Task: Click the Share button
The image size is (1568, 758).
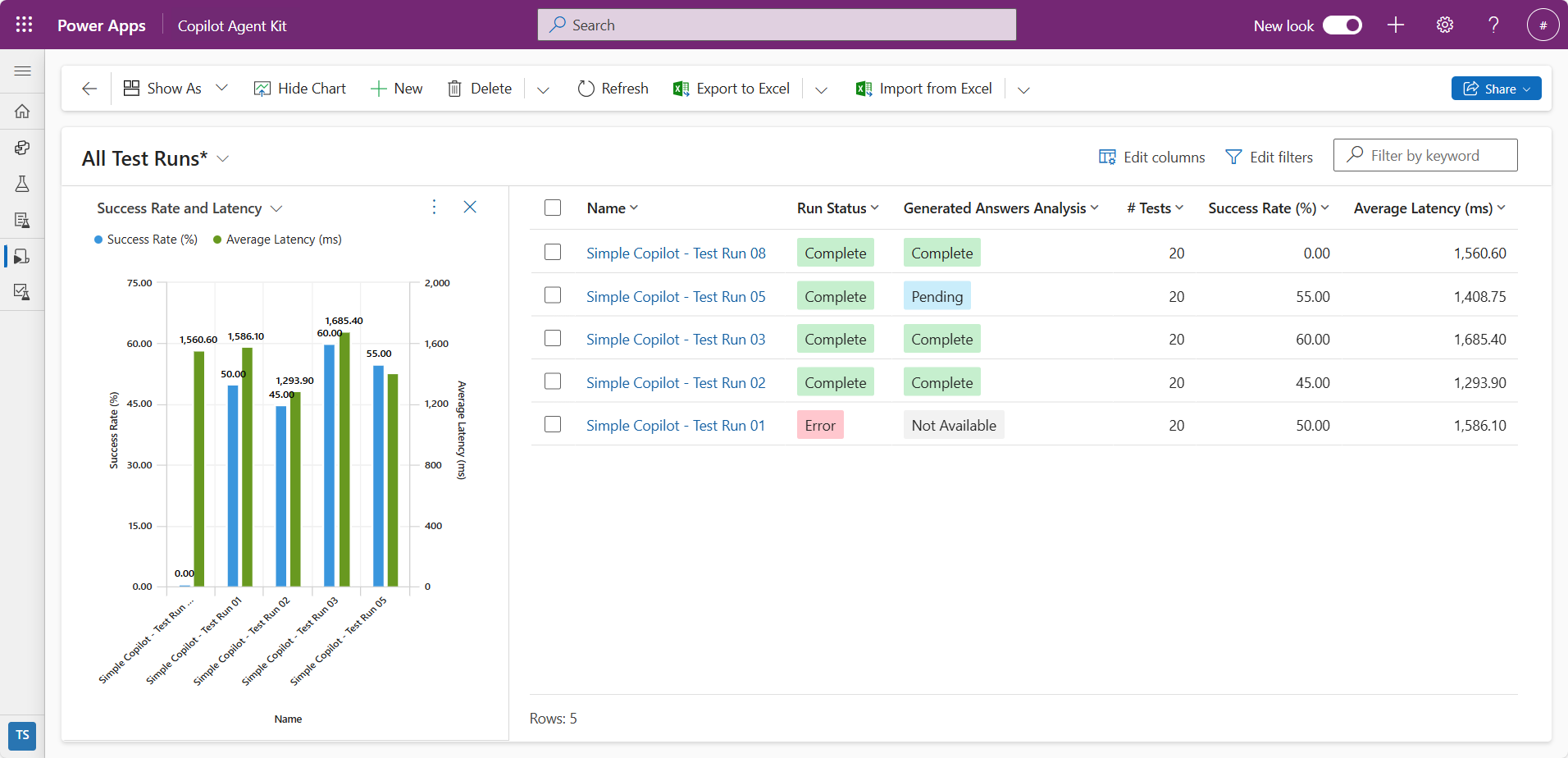Action: tap(1496, 89)
